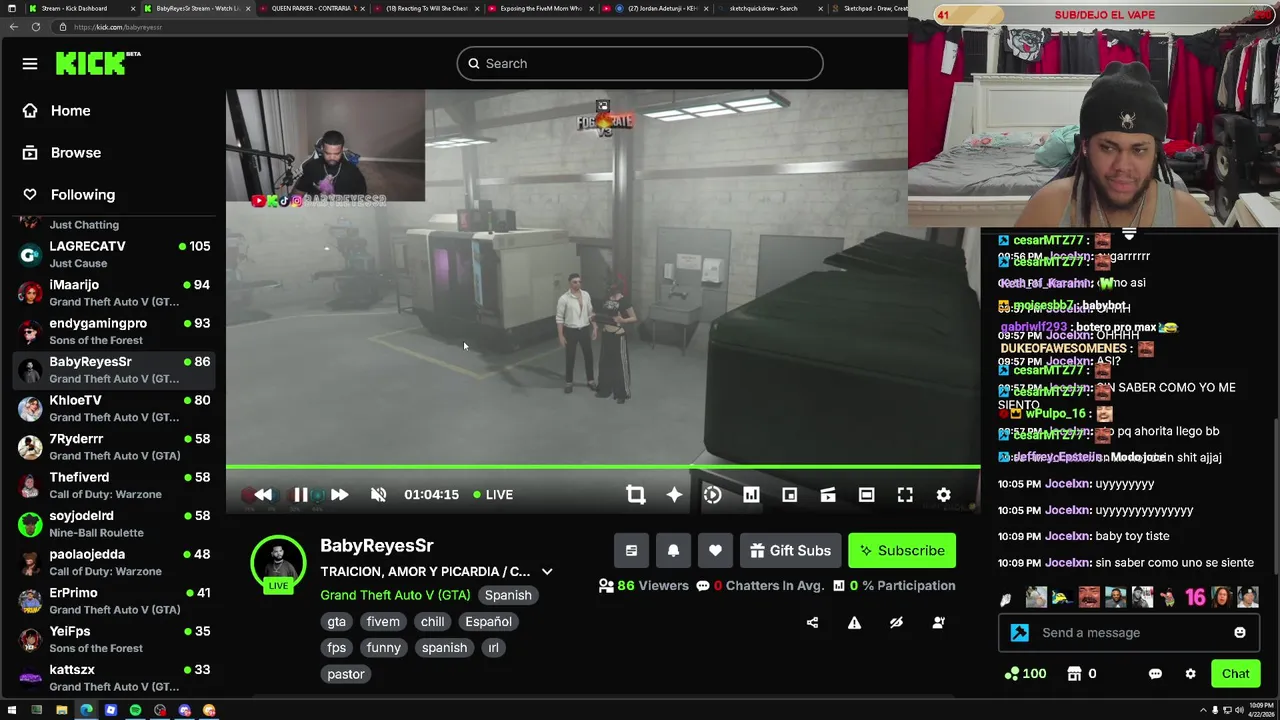1280x720 pixels.
Task: Open the hamburger sidebar menu
Action: (x=30, y=64)
